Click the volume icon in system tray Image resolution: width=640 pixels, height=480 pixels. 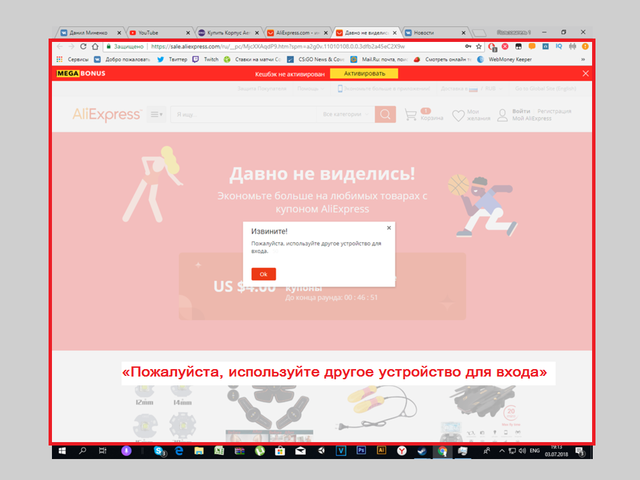click(522, 451)
